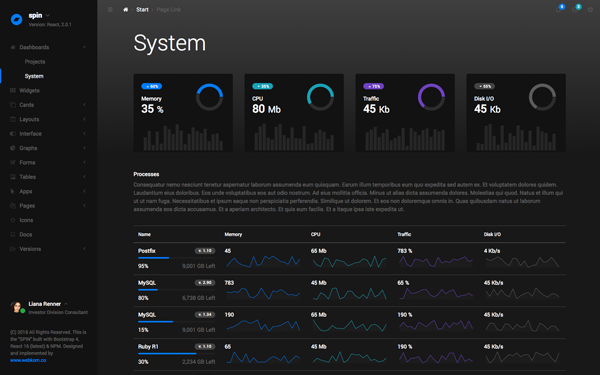Click the teal CPU donut chart
Viewport: 600px width, 375px height.
(320, 97)
